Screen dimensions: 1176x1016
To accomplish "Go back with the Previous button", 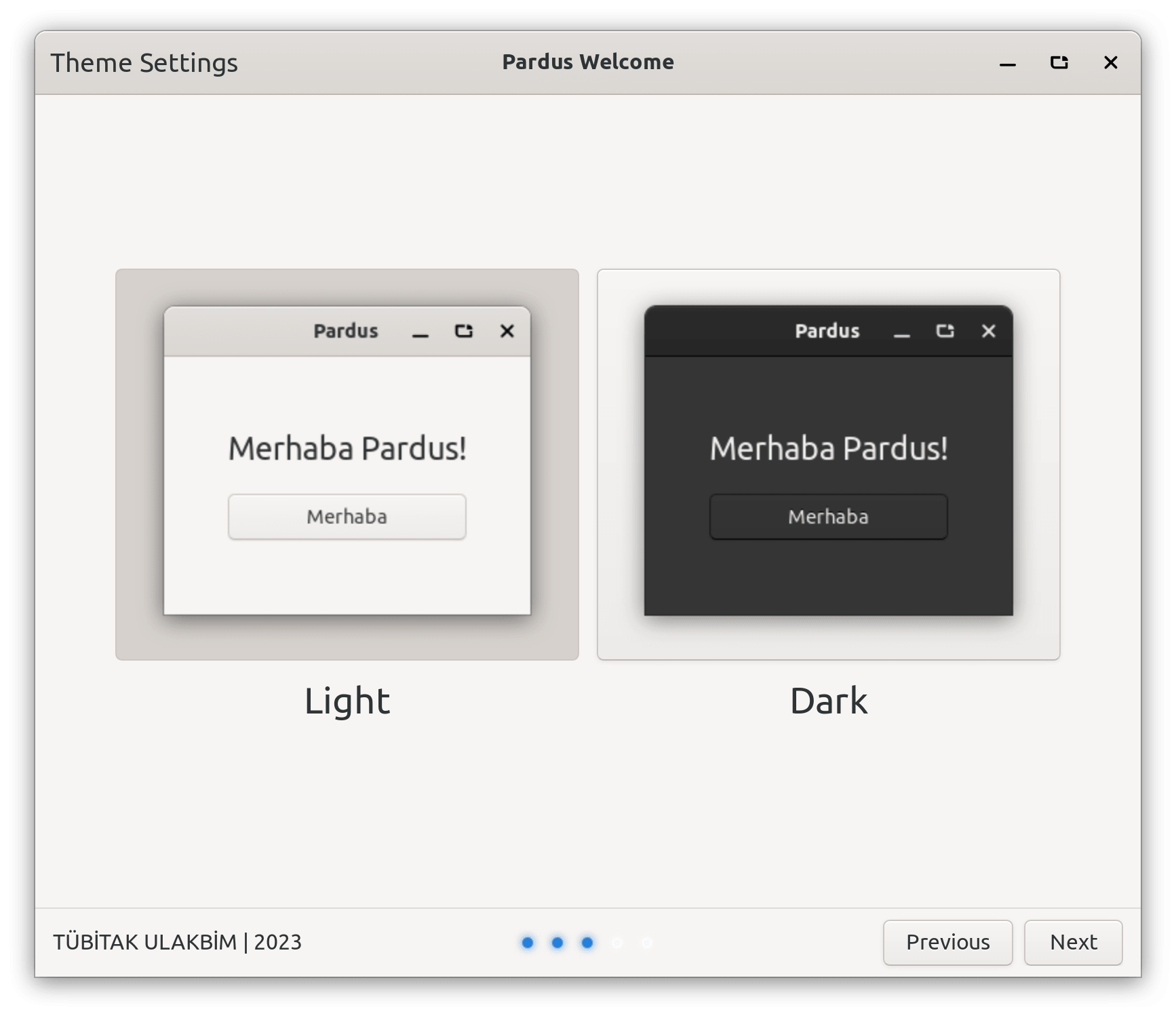I will pos(947,942).
